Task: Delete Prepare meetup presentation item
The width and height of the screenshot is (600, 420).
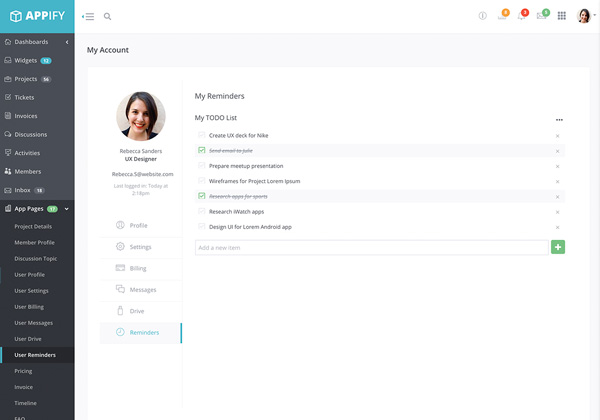Action: [x=558, y=166]
